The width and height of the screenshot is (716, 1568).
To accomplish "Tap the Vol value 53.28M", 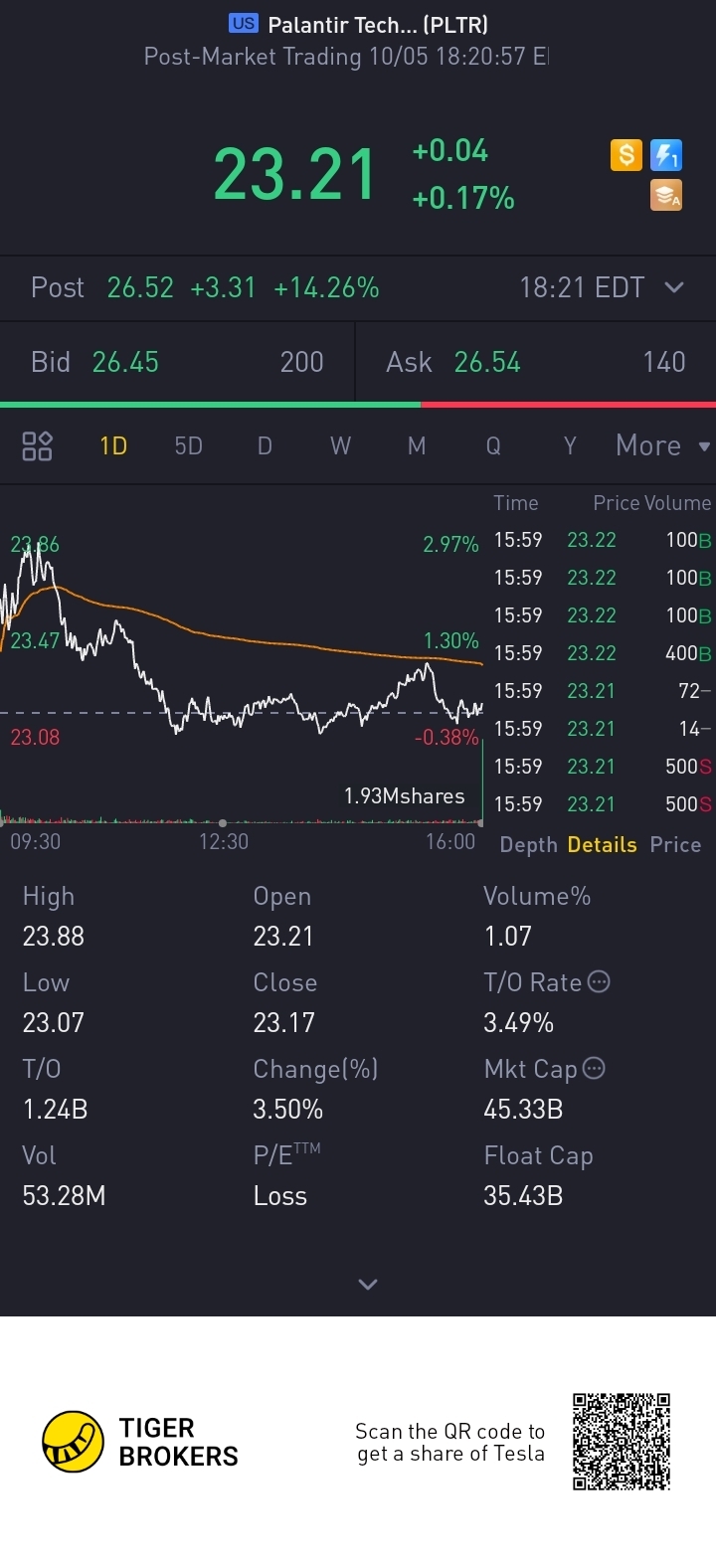I will point(64,1196).
